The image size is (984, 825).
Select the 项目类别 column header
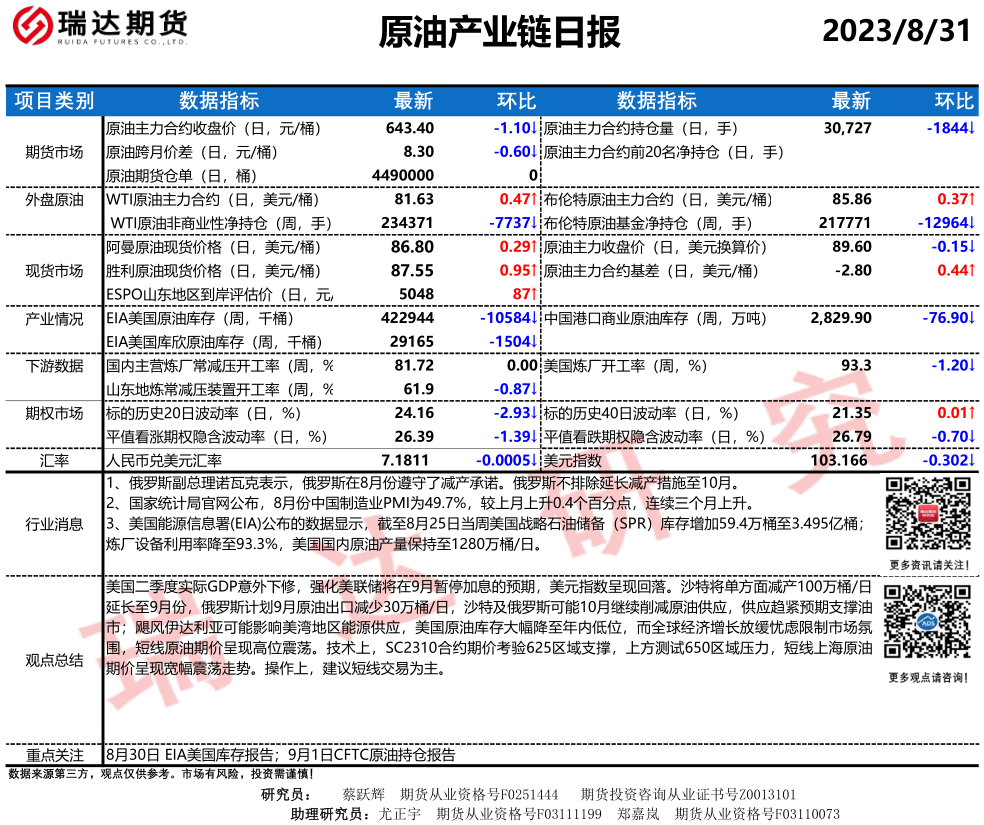(x=54, y=101)
